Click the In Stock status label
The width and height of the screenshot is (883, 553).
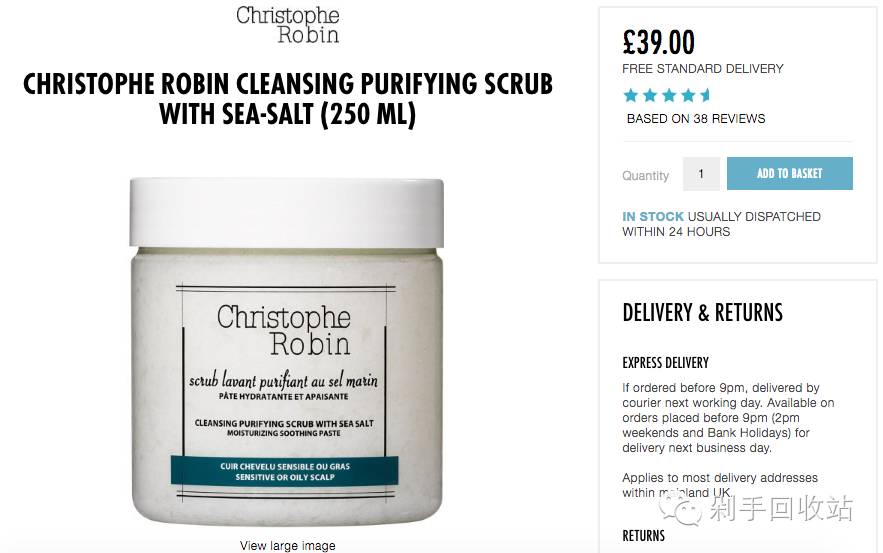click(653, 217)
